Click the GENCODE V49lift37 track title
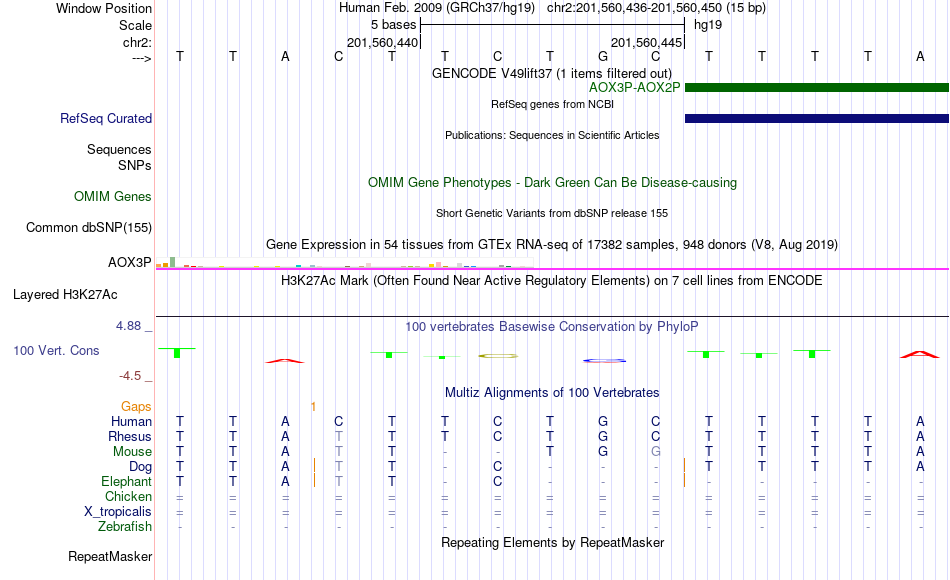The height and width of the screenshot is (580, 950). [x=552, y=73]
